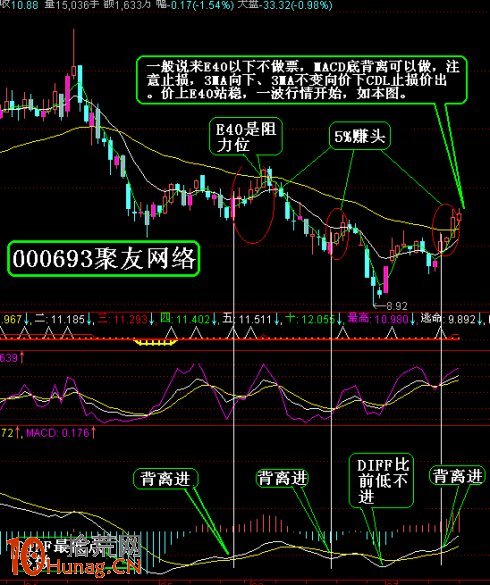Click the last candlestick at the chart's right end
The width and height of the screenshot is (490, 585).
click(x=459, y=216)
